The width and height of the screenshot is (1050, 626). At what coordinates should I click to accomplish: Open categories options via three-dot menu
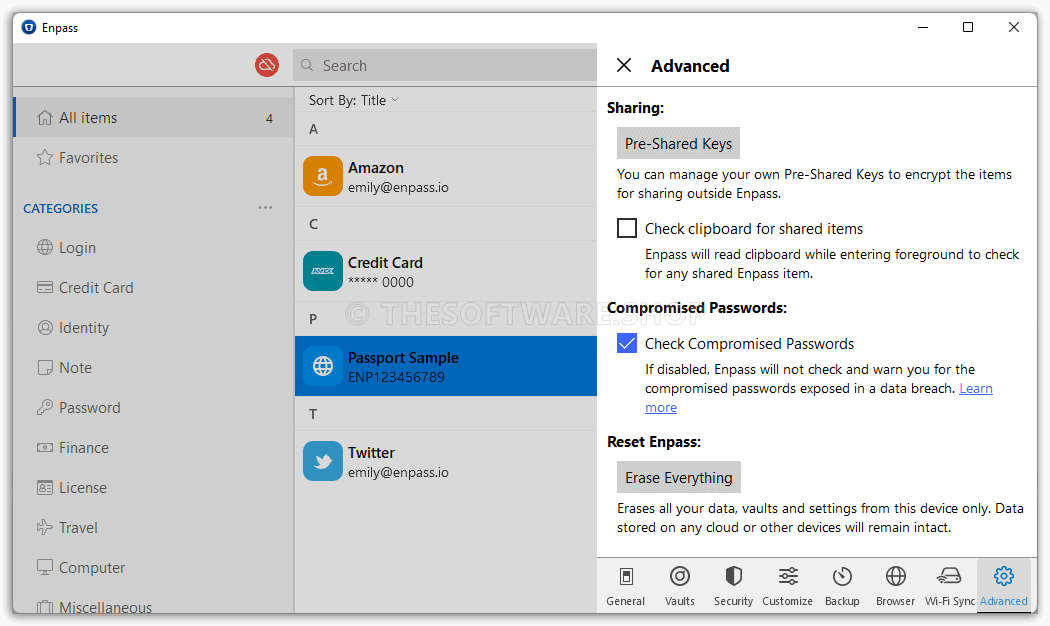pyautogui.click(x=265, y=208)
